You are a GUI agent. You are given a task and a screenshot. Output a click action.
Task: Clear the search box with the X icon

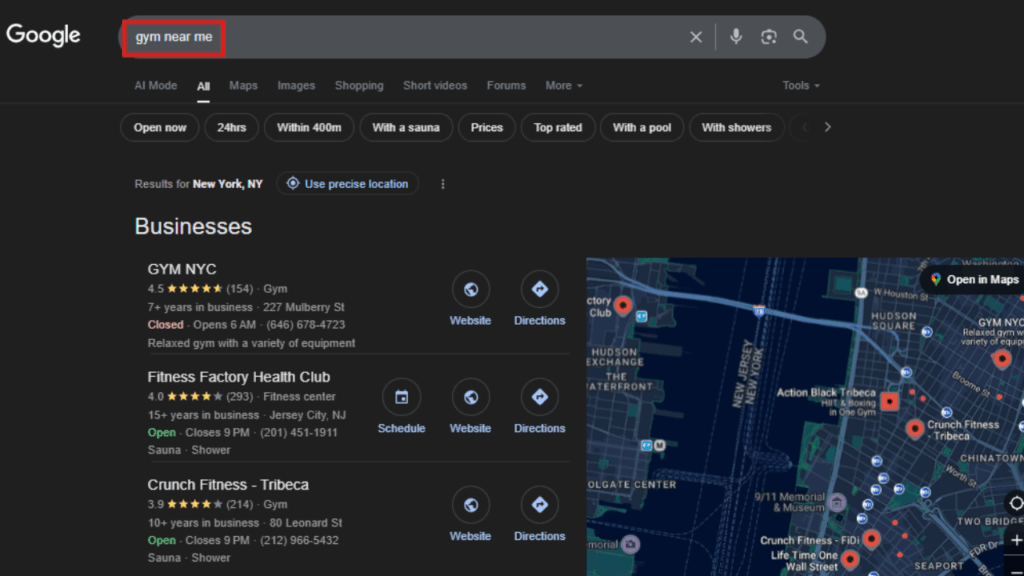(x=696, y=37)
